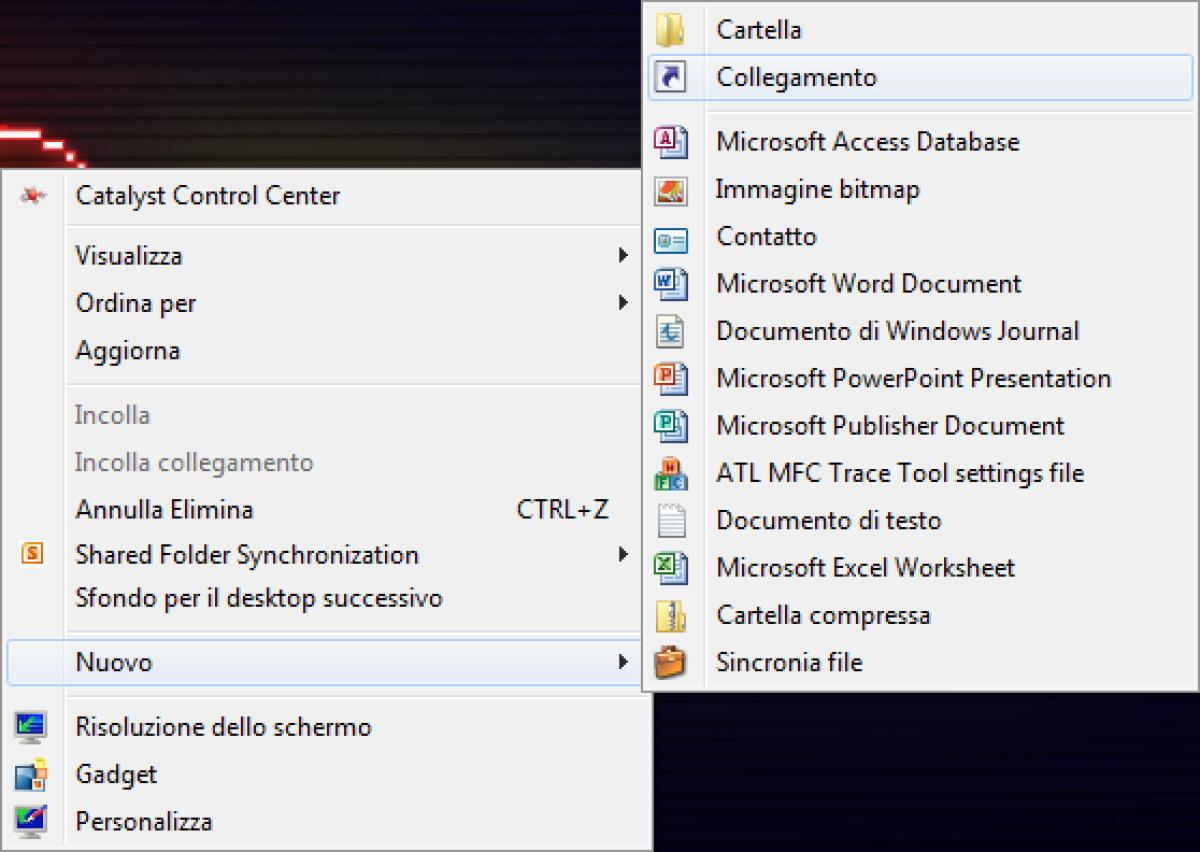Click the Microsoft Access Database icon
Image resolution: width=1200 pixels, height=852 pixels.
coord(671,142)
